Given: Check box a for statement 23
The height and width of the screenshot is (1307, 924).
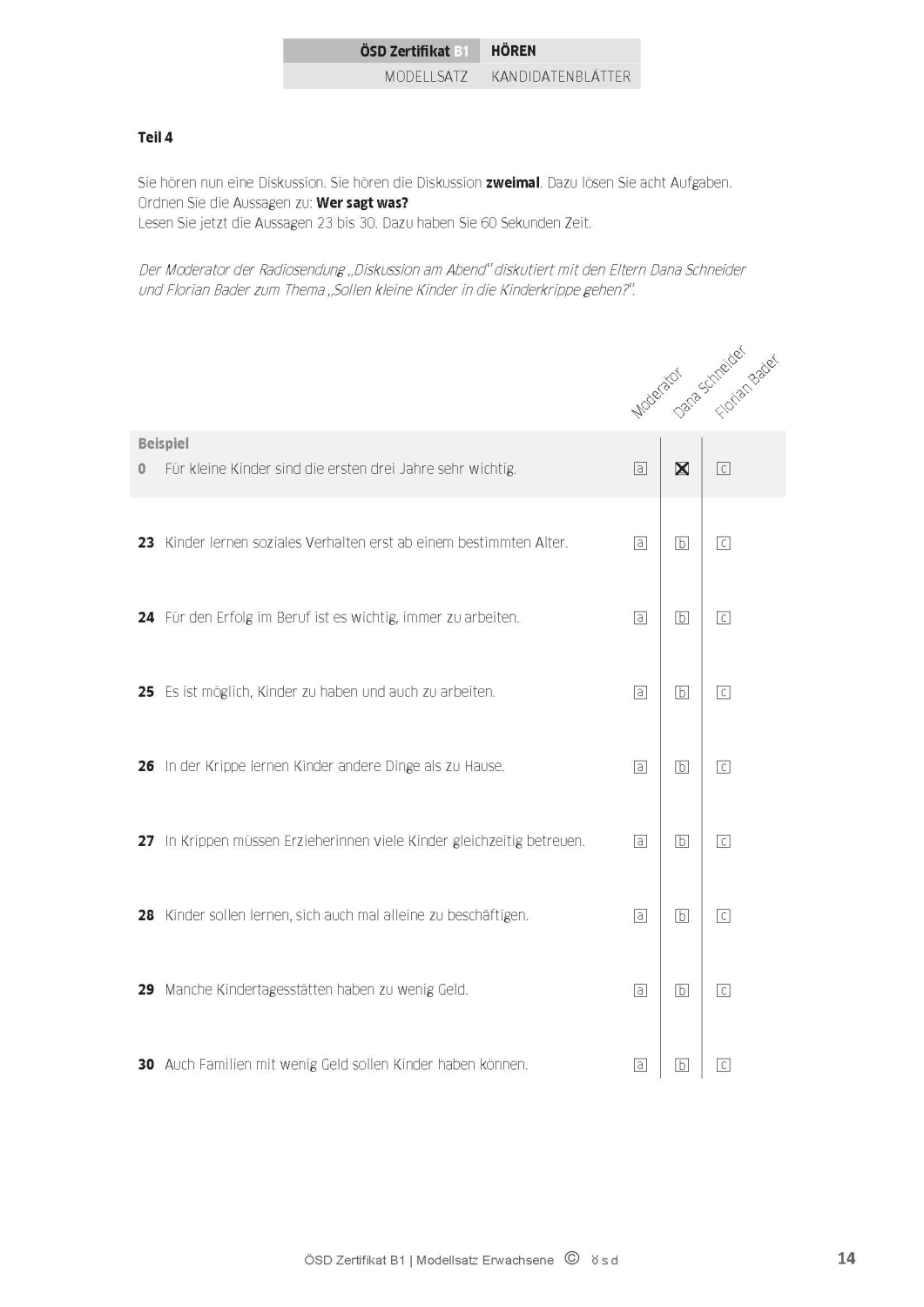Looking at the screenshot, I should pyautogui.click(x=641, y=543).
